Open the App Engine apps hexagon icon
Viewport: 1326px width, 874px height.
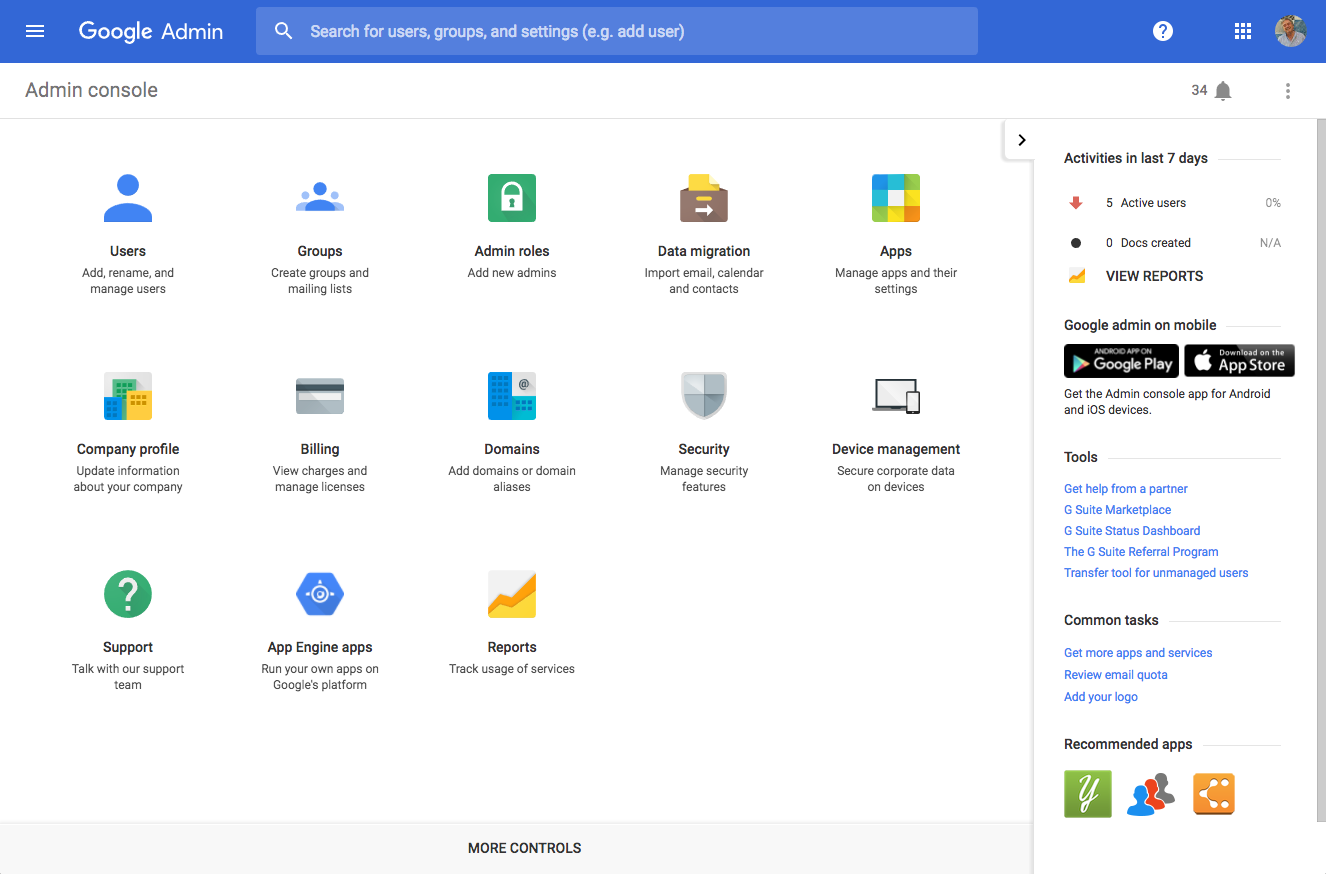coord(320,594)
